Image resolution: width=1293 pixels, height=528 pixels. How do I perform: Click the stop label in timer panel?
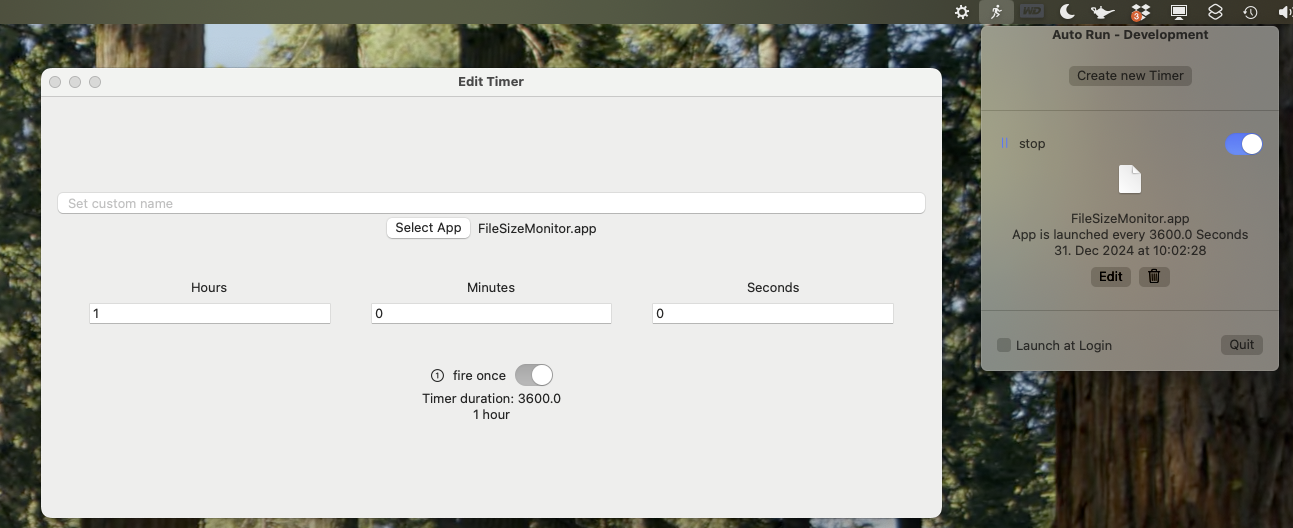1032,144
